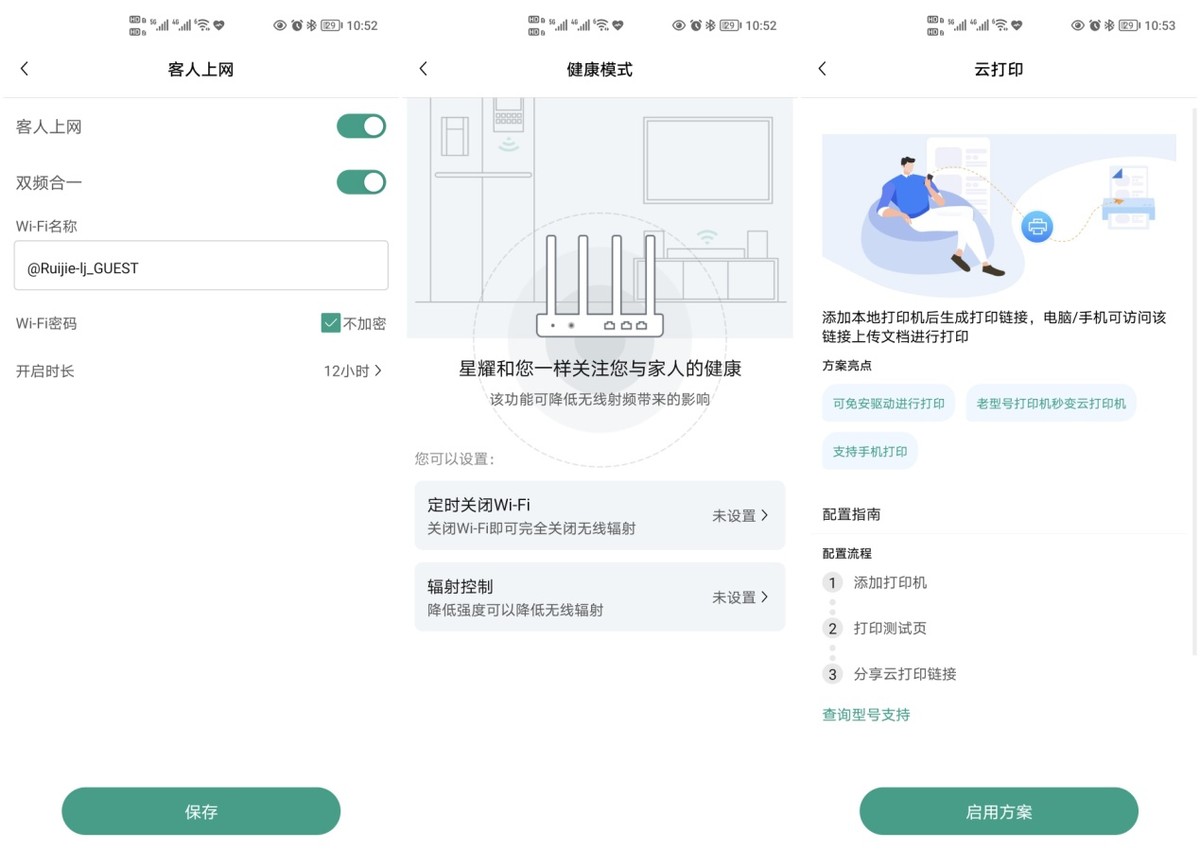This screenshot has width=1200, height=863.
Task: Turn off the 双频合一 switch
Action: [x=361, y=182]
